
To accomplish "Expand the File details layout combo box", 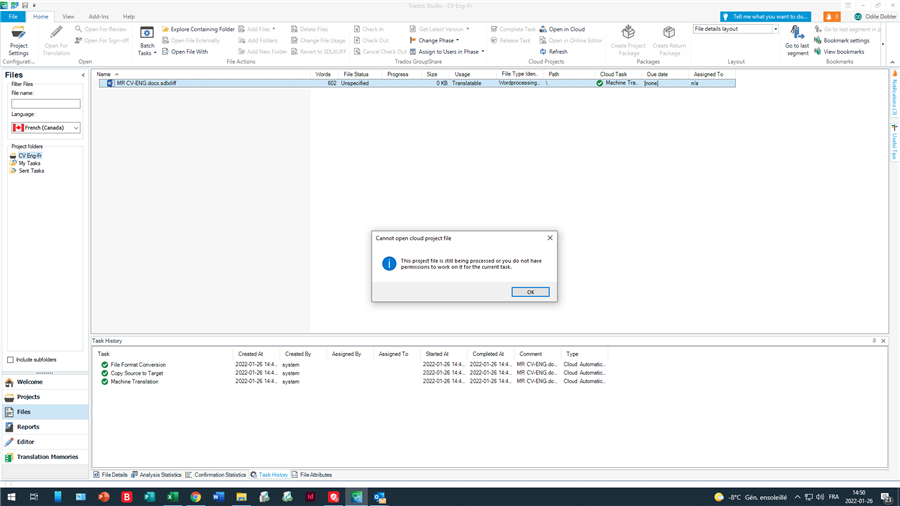I will (x=775, y=29).
